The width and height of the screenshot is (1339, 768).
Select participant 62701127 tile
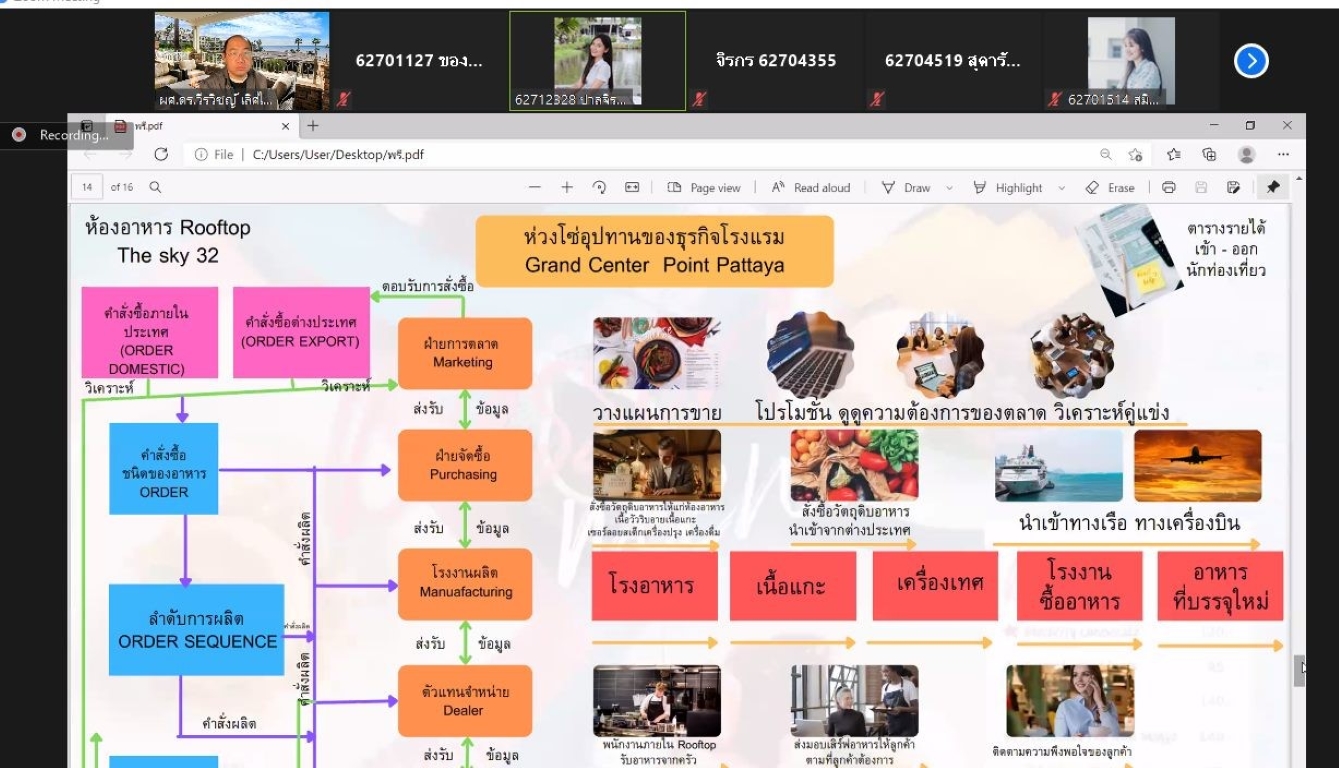[419, 61]
